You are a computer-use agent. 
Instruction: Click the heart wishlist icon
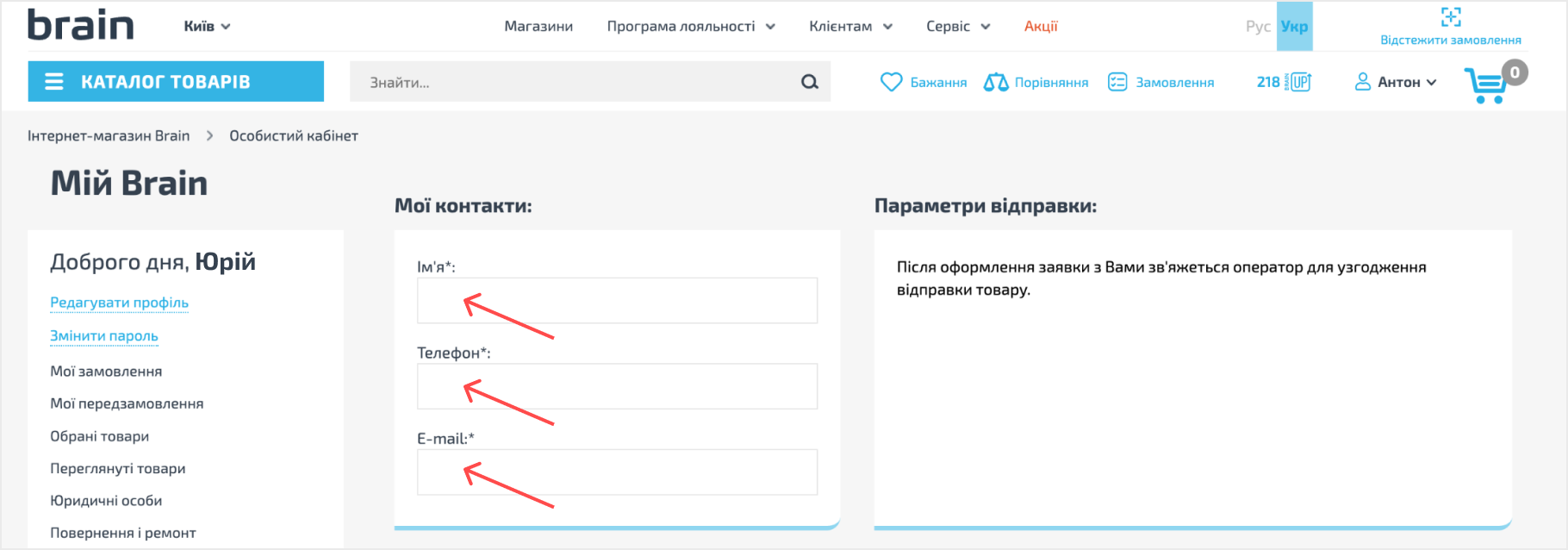[891, 82]
